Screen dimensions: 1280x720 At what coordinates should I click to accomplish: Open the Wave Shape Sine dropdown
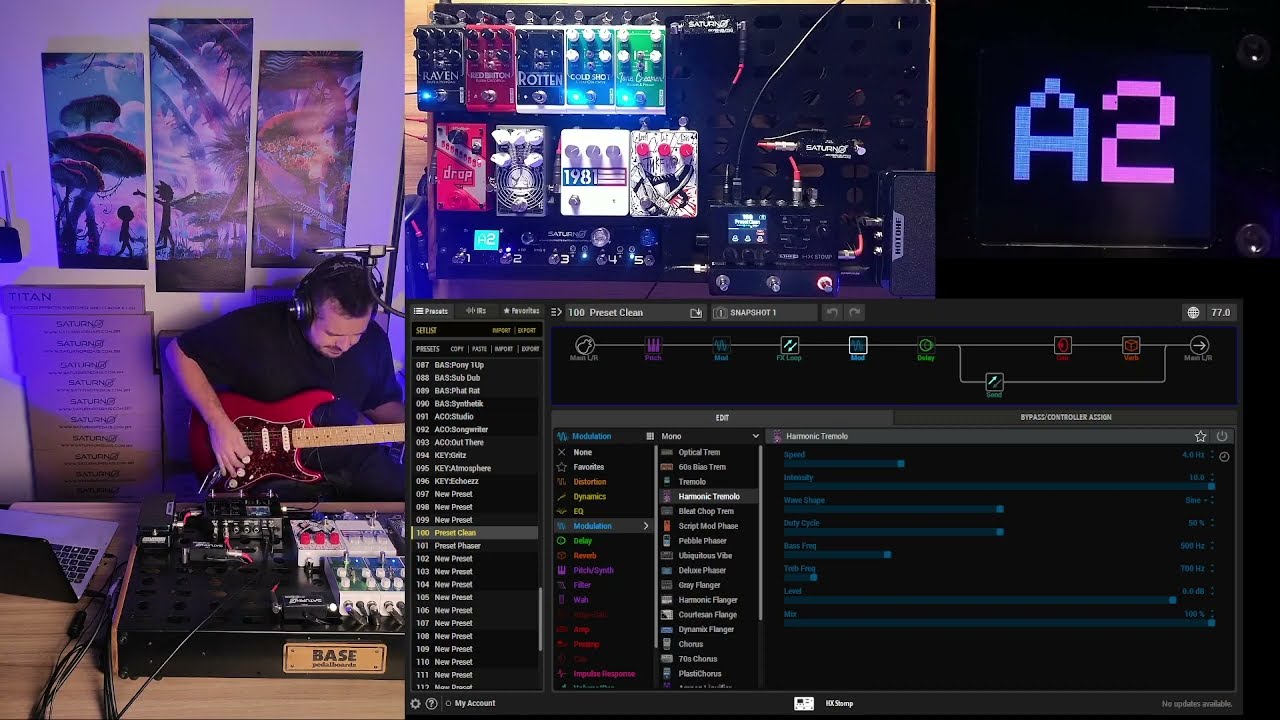(x=1197, y=500)
